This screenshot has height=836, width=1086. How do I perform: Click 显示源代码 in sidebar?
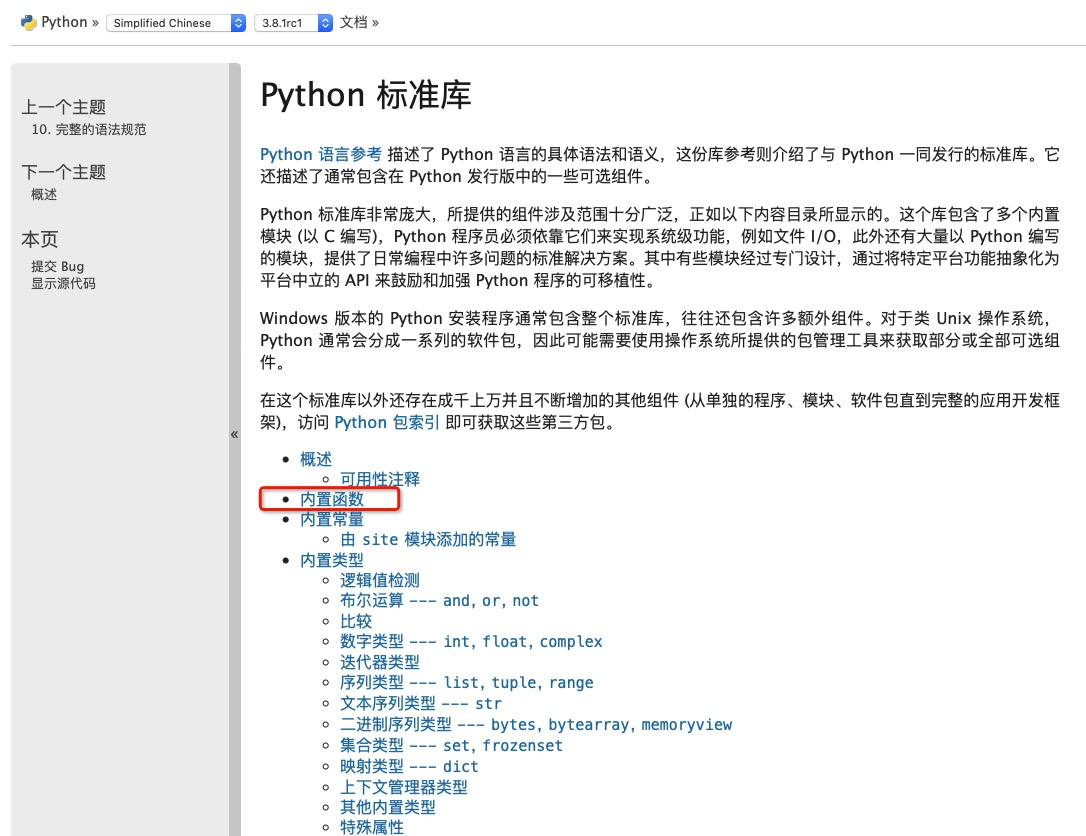(x=63, y=283)
